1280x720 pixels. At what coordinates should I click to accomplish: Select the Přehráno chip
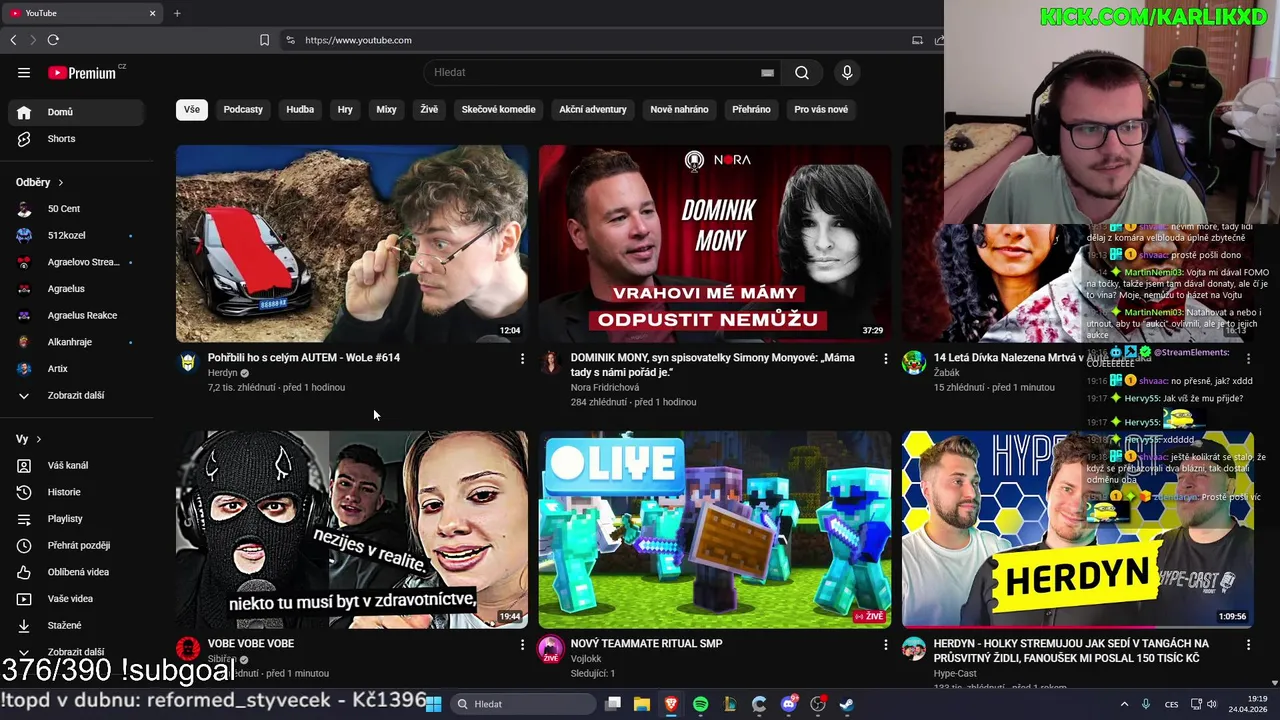pos(751,109)
